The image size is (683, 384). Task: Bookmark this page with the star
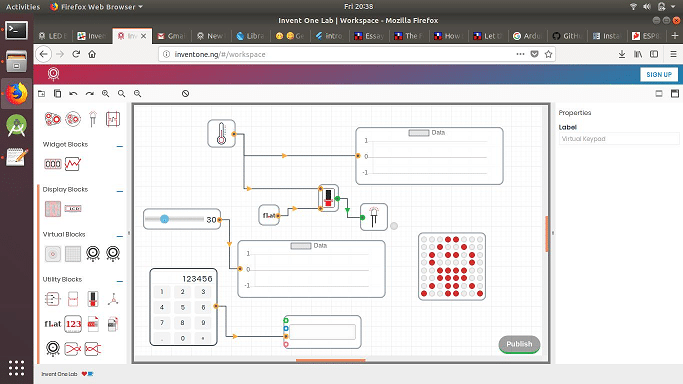[x=548, y=54]
